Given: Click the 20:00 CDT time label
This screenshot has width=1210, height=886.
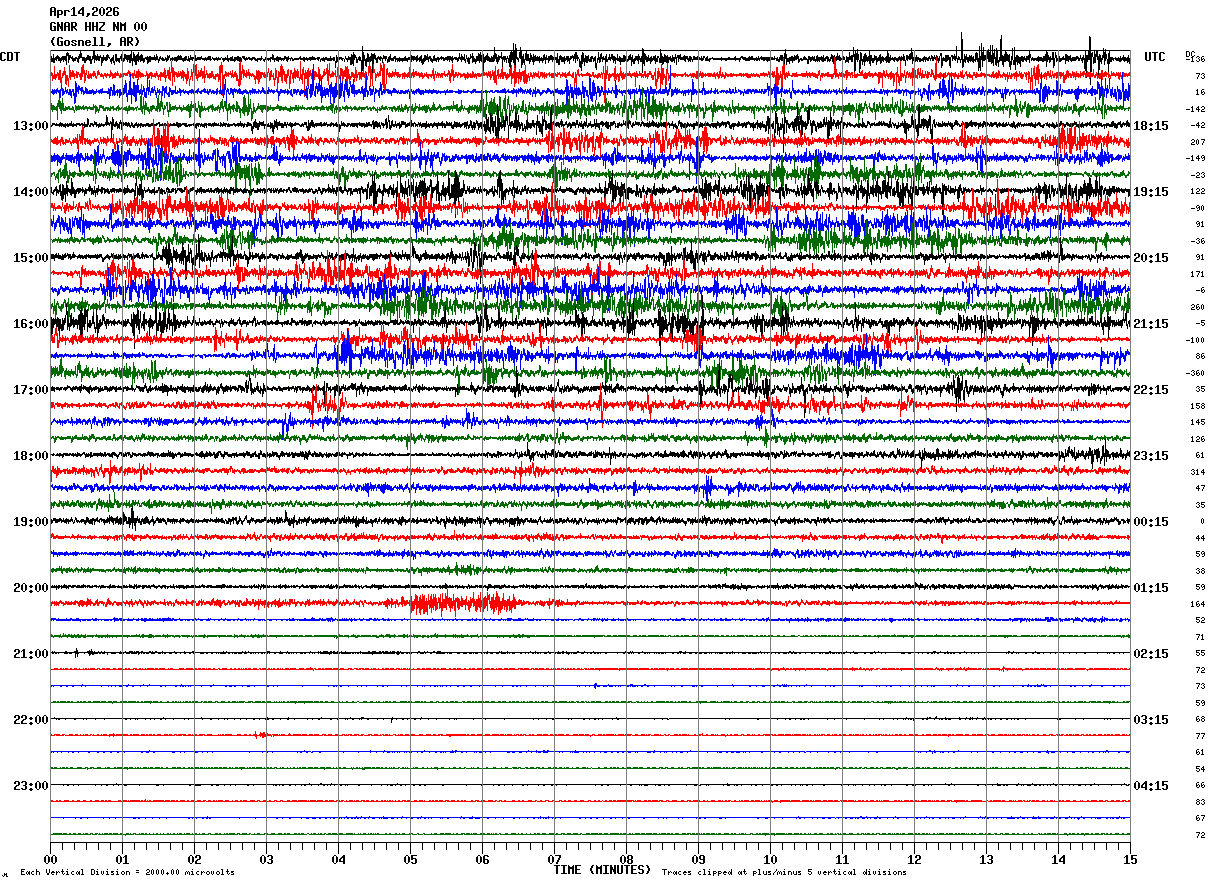Looking at the screenshot, I should 30,588.
